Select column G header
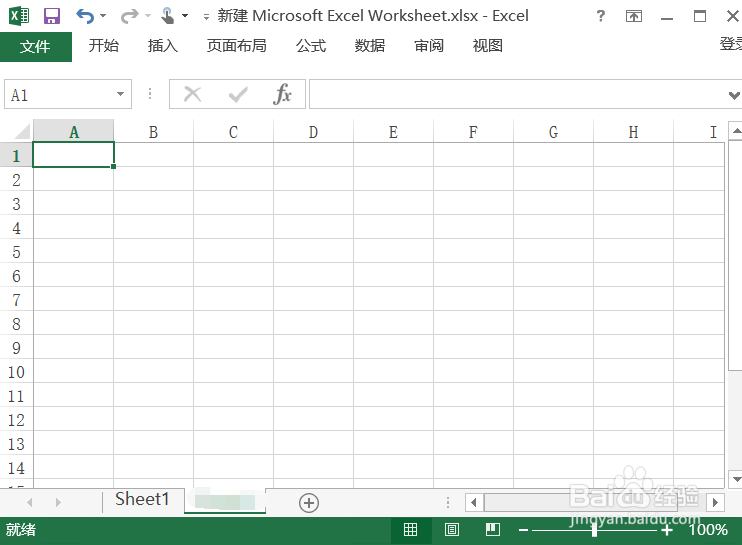Viewport: 742px width, 545px height. tap(553, 132)
